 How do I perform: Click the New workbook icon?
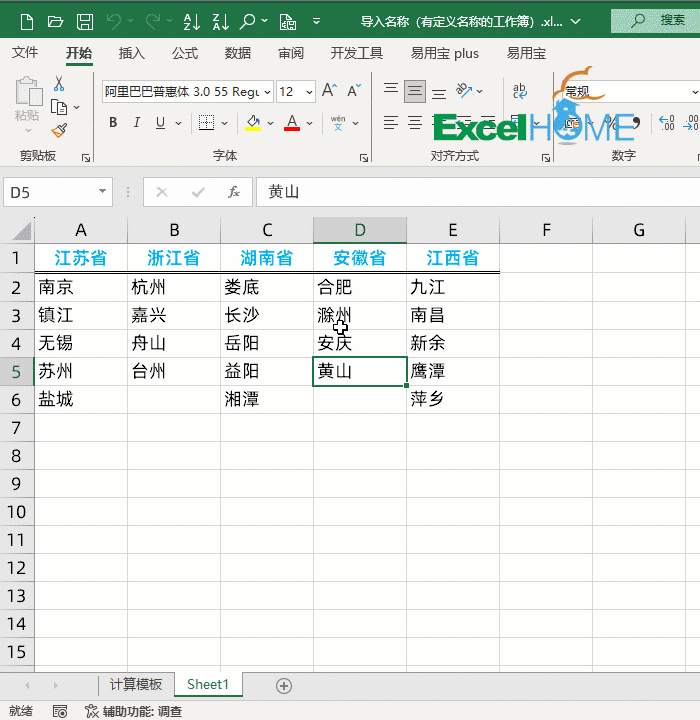click(x=27, y=22)
